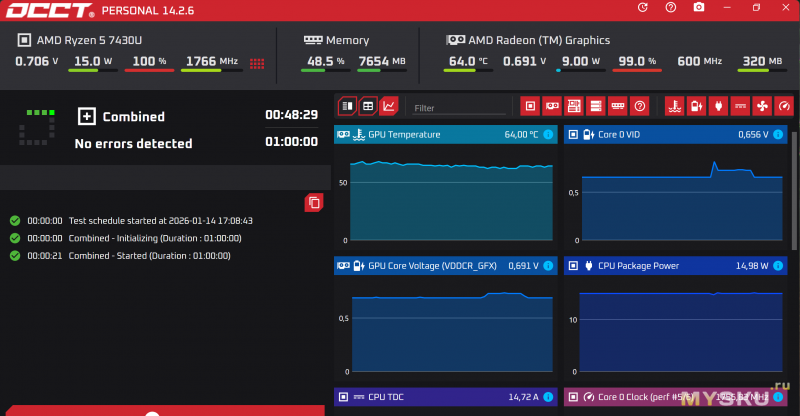Select the split panel layout view
800x416 pixels.
(x=347, y=106)
